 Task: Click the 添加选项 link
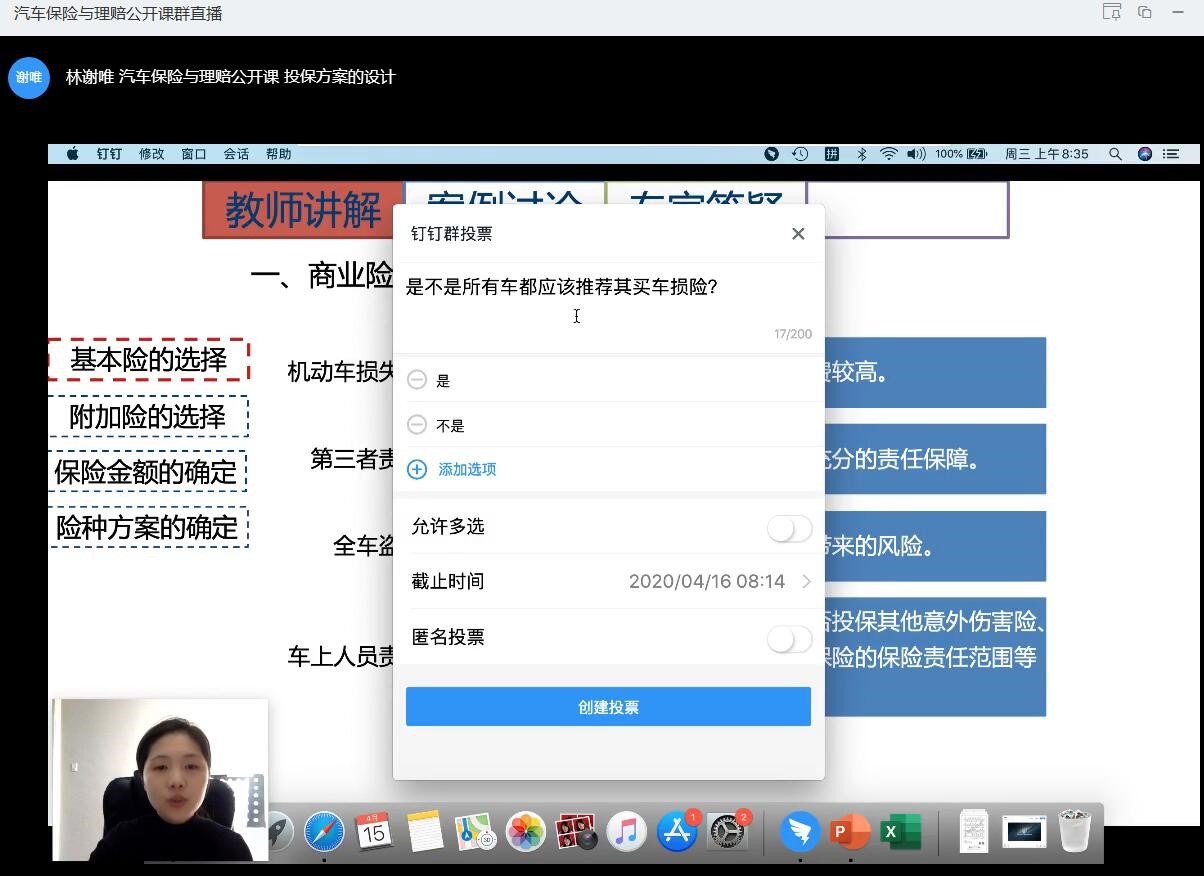[467, 469]
